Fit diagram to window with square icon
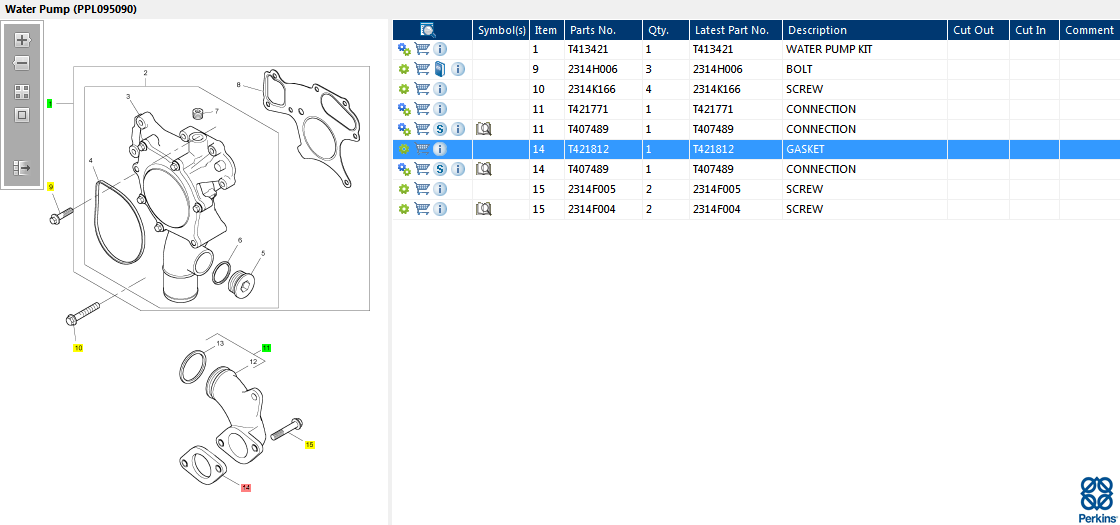The image size is (1120, 525). coord(22,115)
